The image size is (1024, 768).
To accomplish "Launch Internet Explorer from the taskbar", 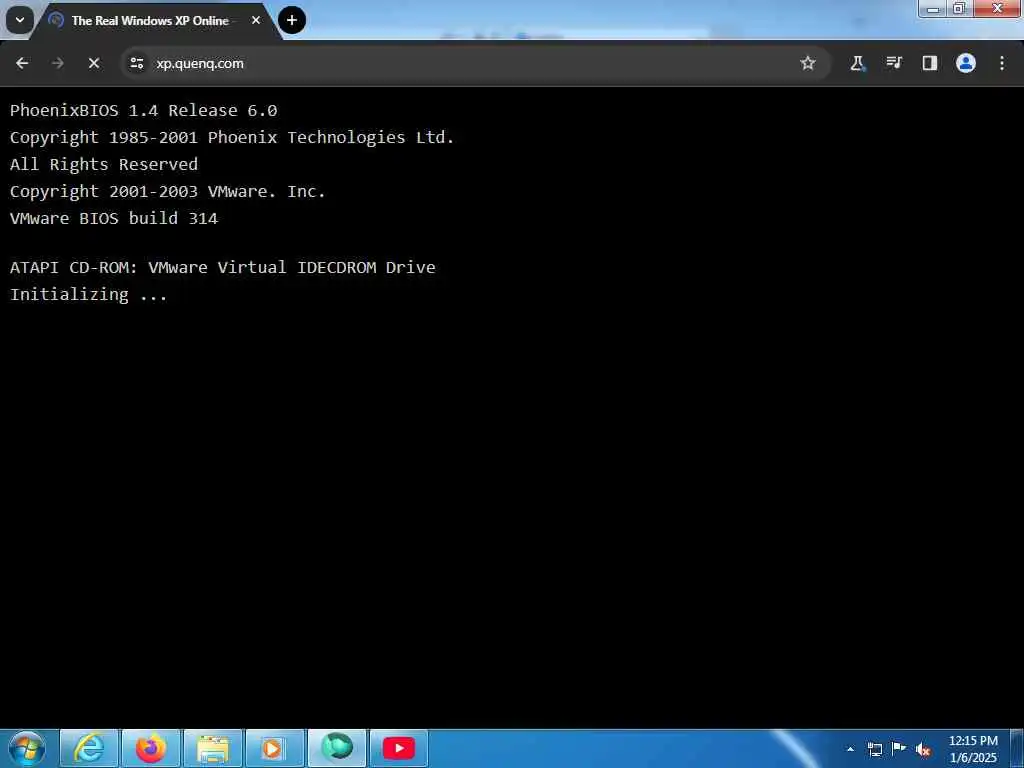I will pos(89,748).
